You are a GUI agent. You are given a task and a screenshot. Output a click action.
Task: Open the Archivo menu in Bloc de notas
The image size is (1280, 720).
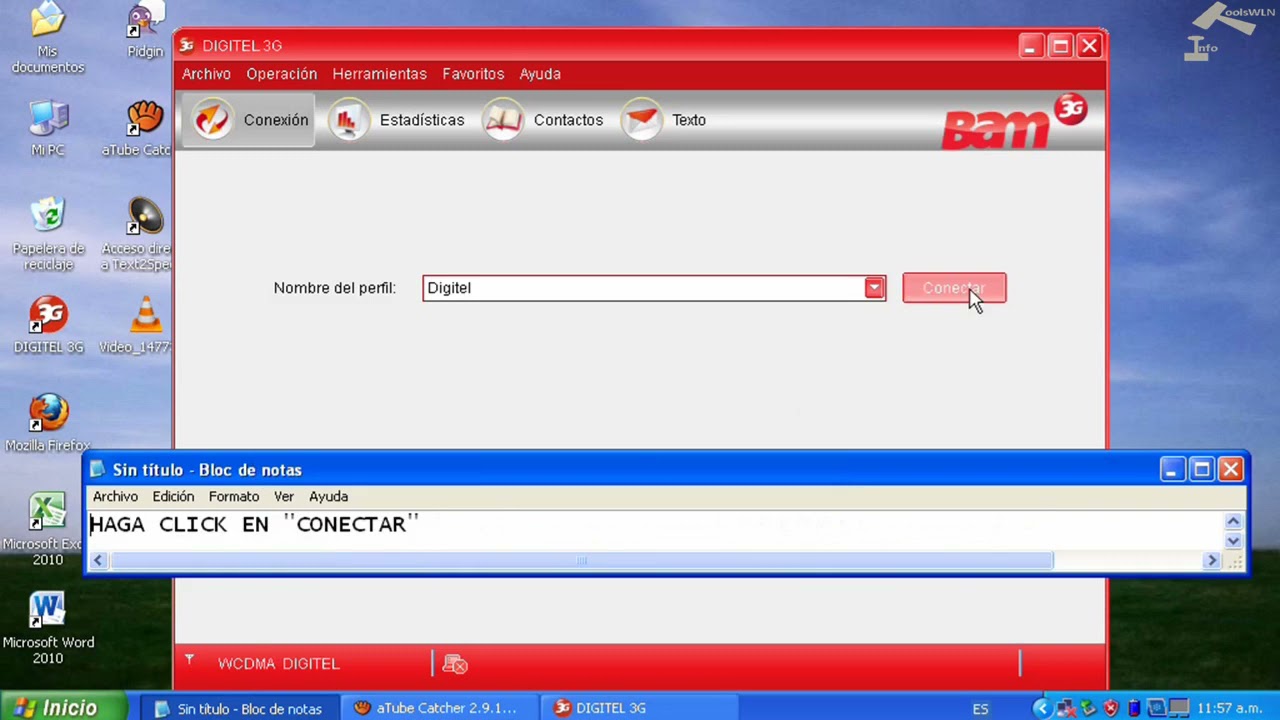(115, 496)
